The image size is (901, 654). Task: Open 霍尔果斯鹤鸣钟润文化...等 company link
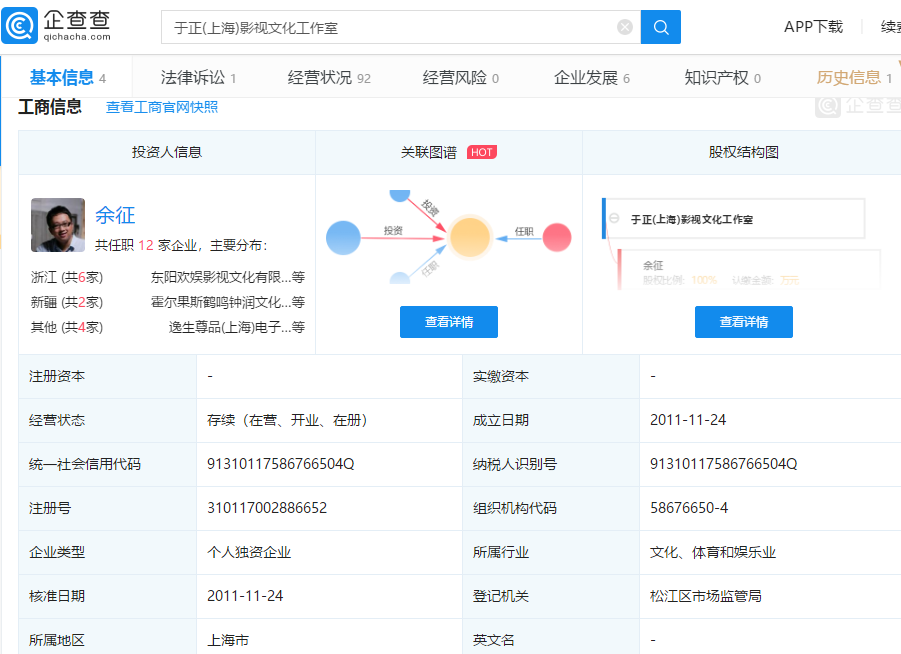228,302
